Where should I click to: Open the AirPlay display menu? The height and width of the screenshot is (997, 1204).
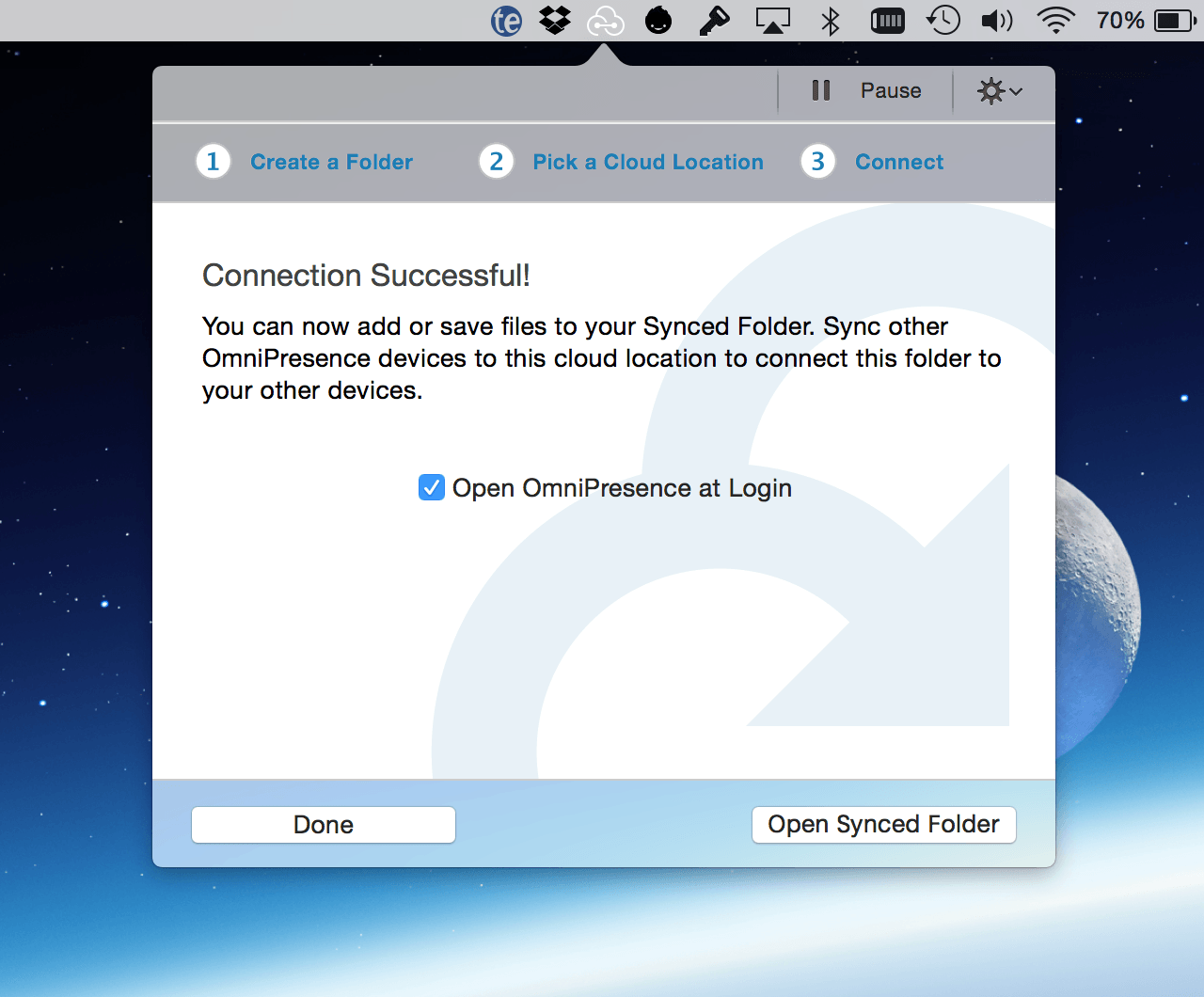tap(773, 20)
